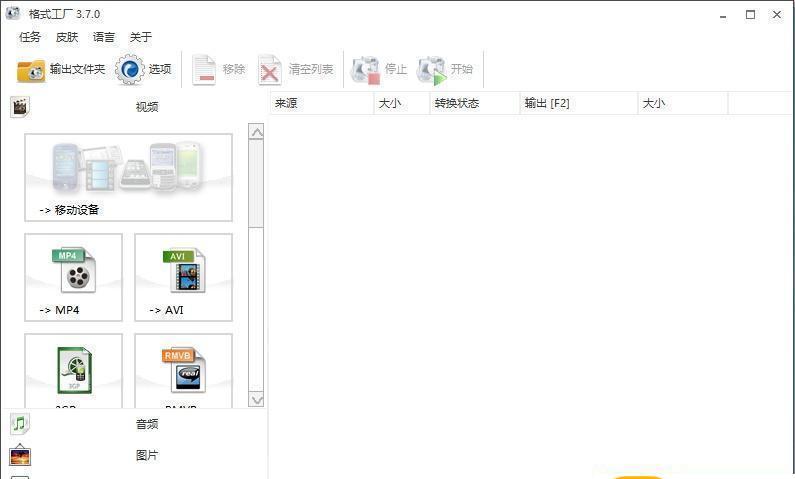The width and height of the screenshot is (795, 479).
Task: Click the 大小 header next to 来源
Action: [x=402, y=103]
